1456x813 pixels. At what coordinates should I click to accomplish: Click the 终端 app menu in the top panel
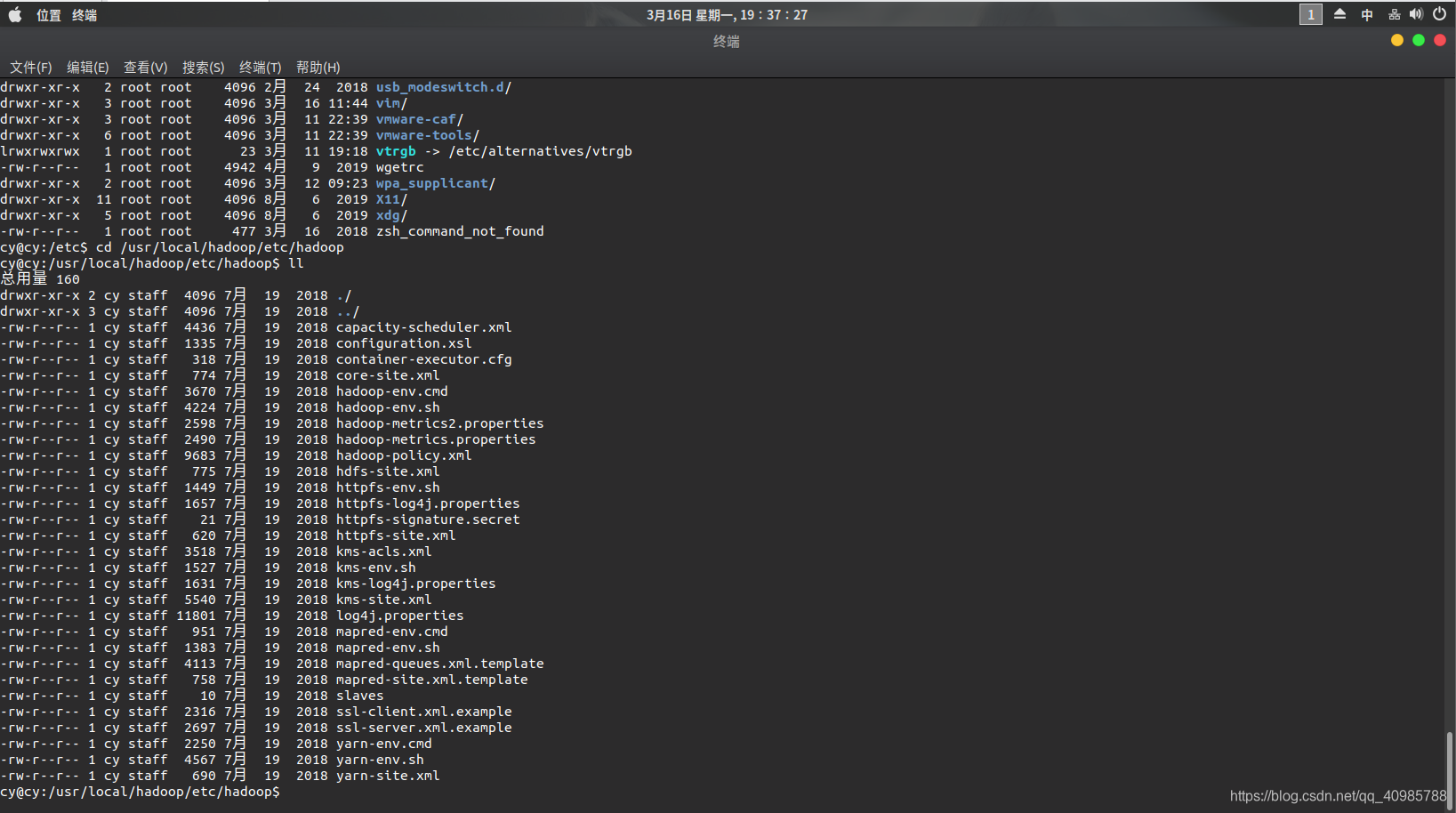(84, 15)
